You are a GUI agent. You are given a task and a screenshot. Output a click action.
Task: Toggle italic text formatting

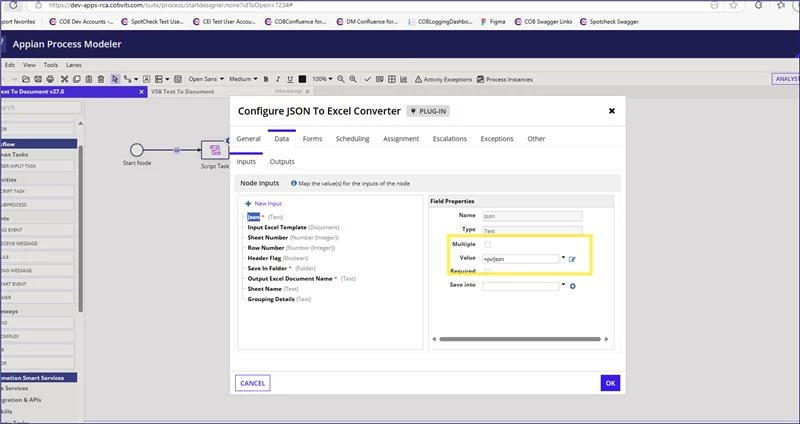click(278, 79)
